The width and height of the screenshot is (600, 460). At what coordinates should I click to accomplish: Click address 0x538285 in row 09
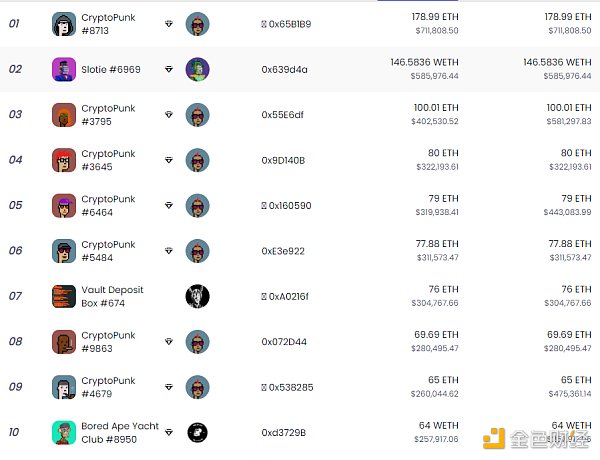point(287,387)
